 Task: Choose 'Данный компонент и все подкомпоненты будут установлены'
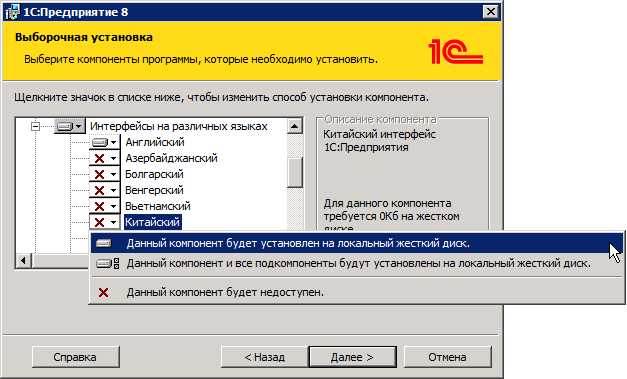(x=356, y=263)
